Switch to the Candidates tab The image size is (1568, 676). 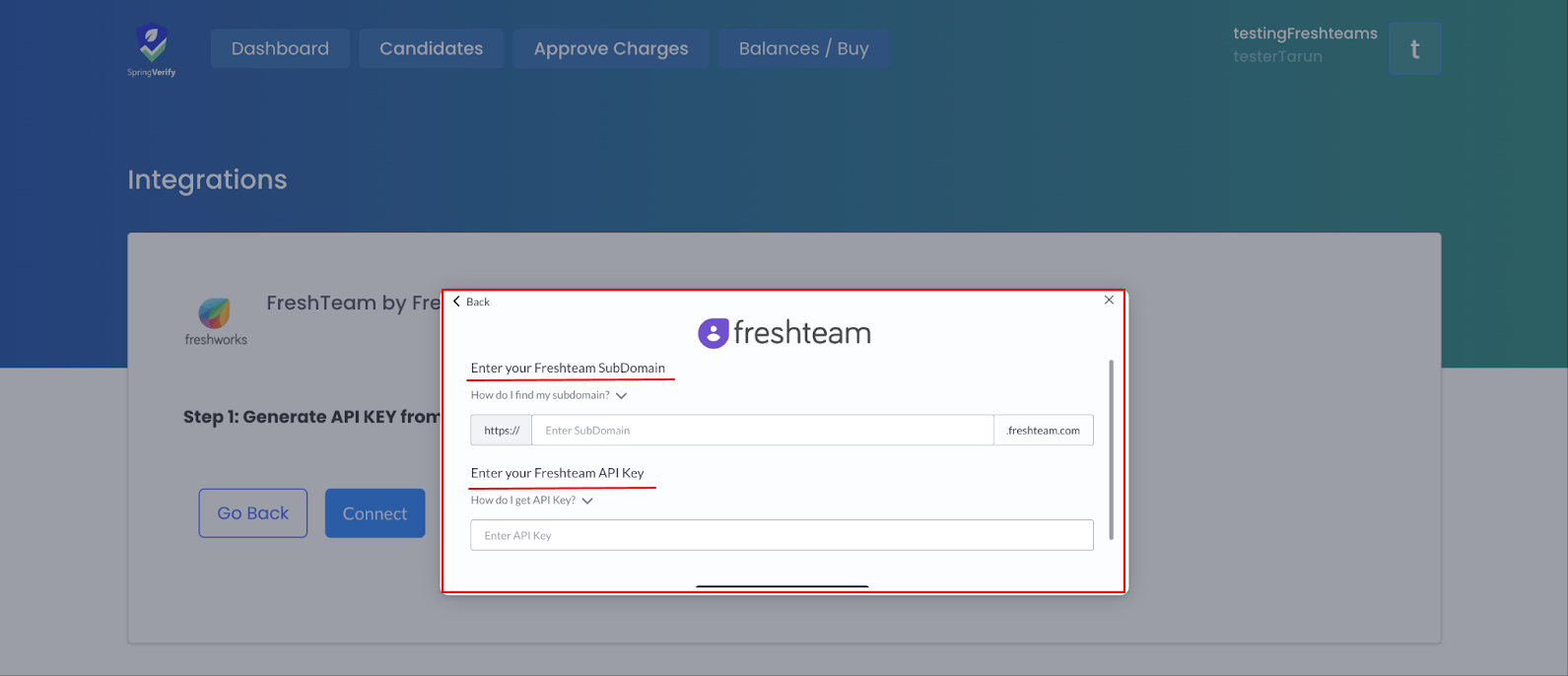tap(431, 48)
